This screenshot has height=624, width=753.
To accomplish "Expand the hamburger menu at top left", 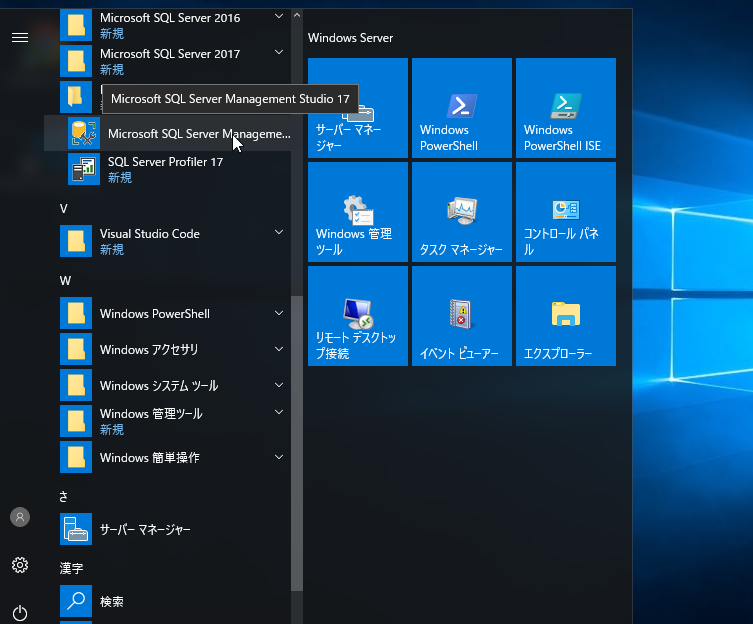I will tap(20, 37).
